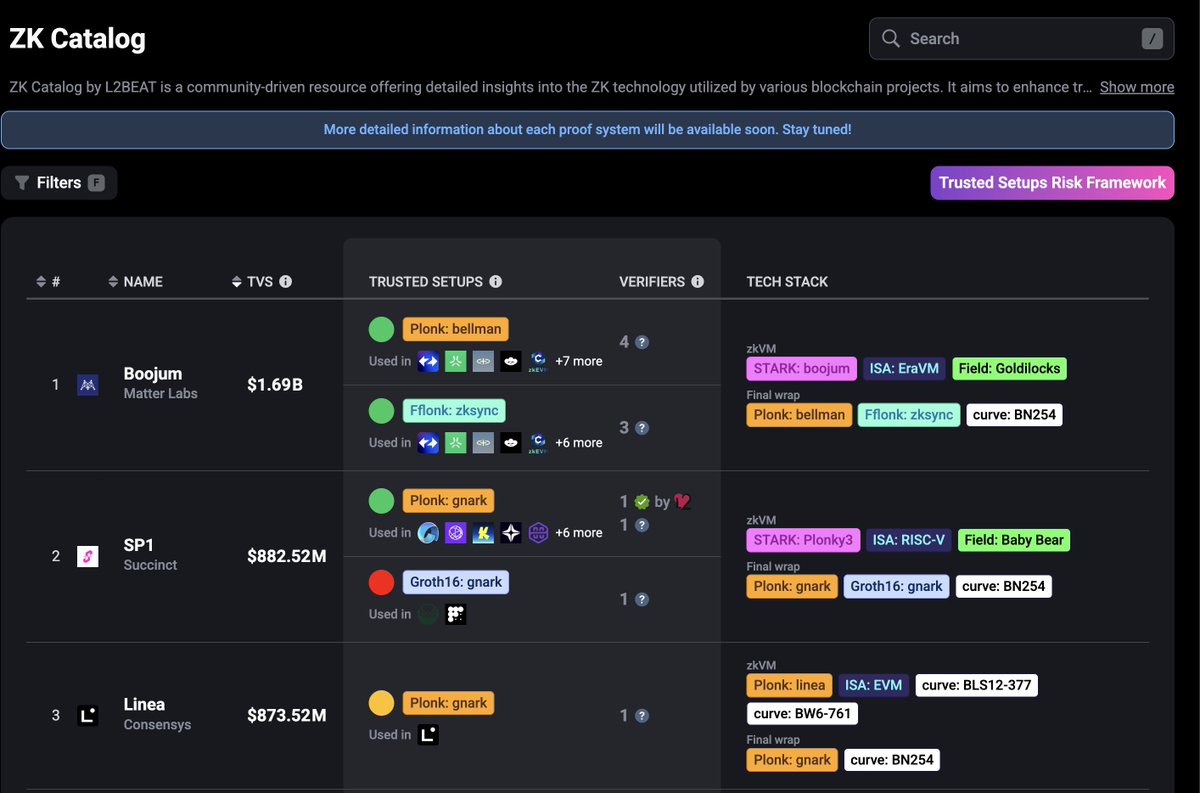Click question mark beside 3 verifiers
This screenshot has width=1200, height=793.
point(642,428)
